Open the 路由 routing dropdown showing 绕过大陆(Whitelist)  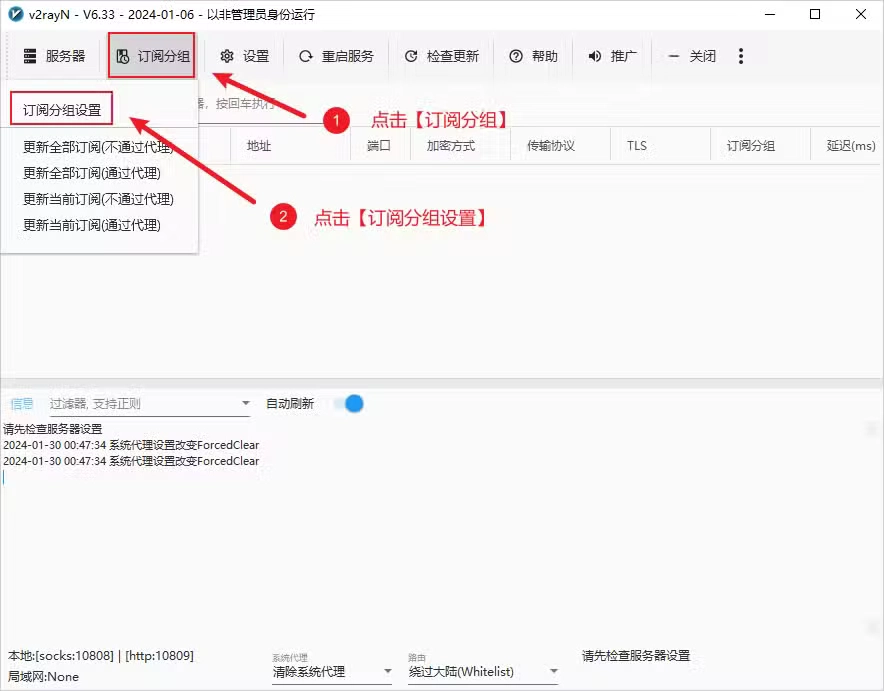pos(483,671)
